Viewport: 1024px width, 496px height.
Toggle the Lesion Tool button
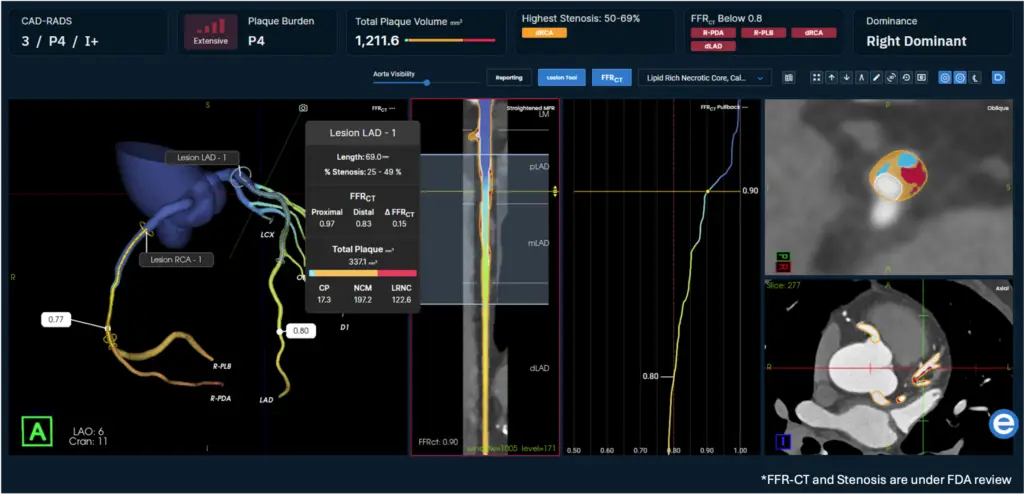coord(562,78)
